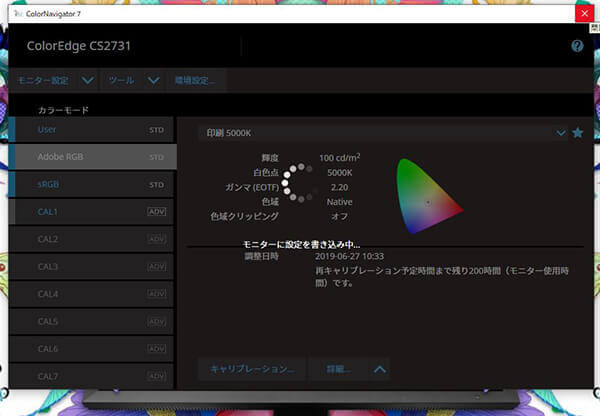Image resolution: width=600 pixels, height=416 pixels.
Task: Open the モニター設定 dropdown menu
Action: click(54, 80)
